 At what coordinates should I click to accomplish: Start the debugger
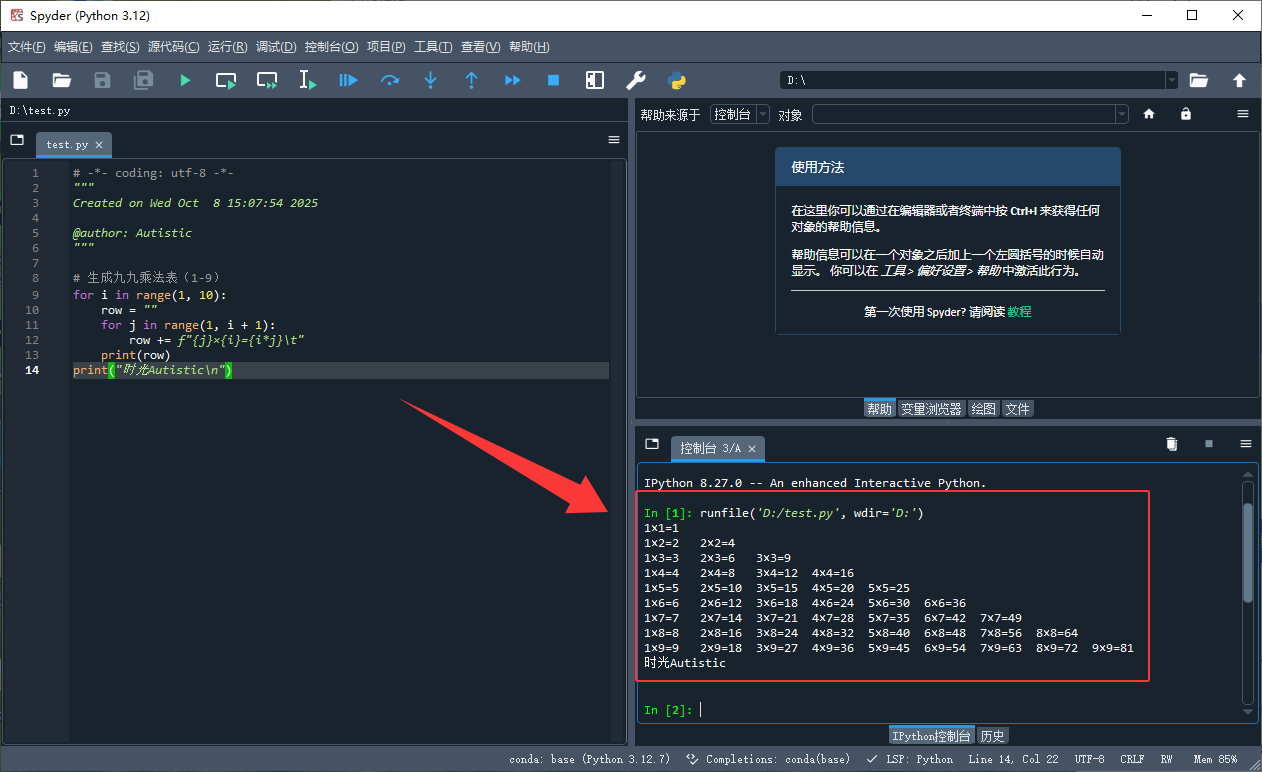[x=348, y=80]
